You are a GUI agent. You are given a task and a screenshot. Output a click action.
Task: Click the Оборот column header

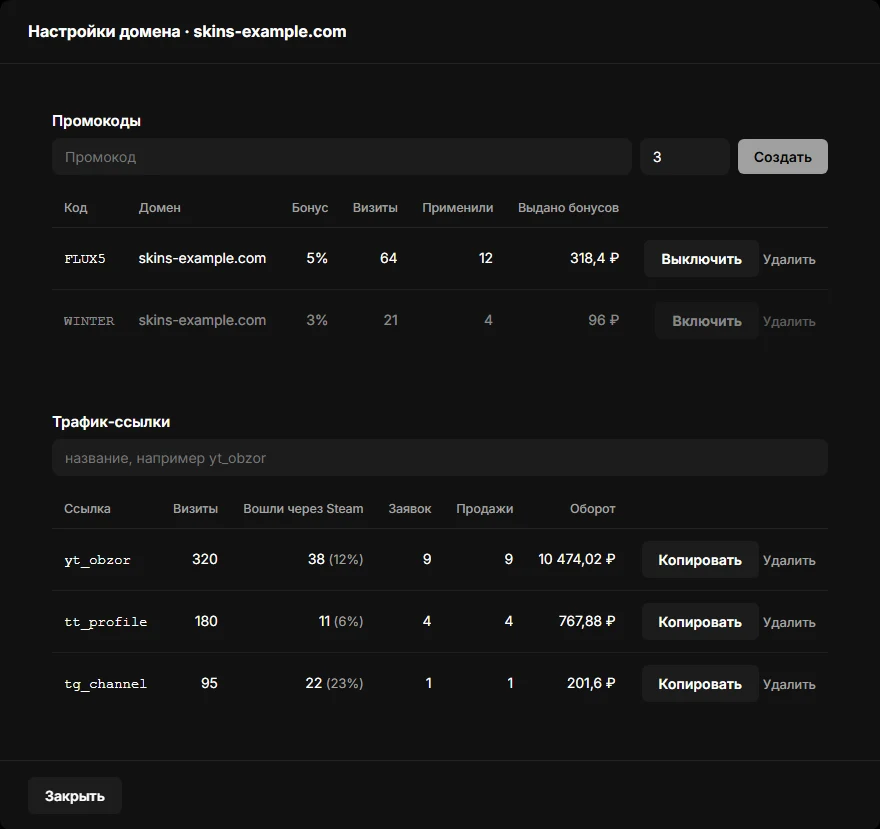coord(593,509)
